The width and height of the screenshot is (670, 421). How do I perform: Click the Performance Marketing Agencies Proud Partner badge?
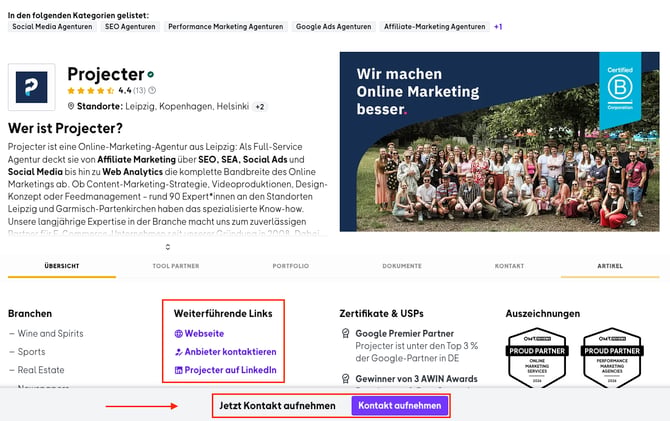point(612,357)
